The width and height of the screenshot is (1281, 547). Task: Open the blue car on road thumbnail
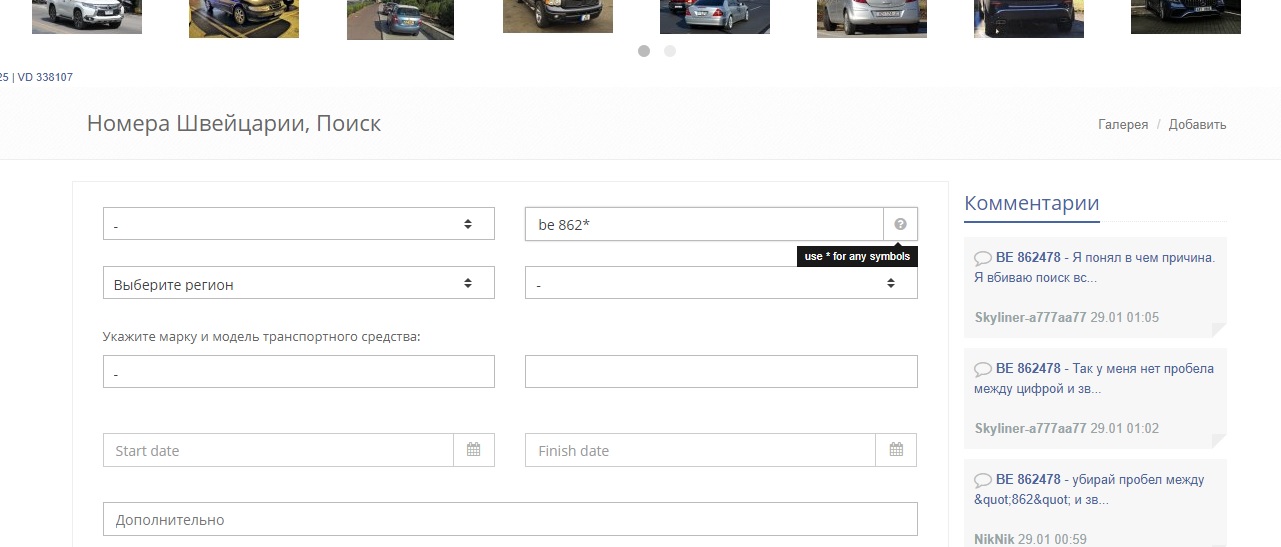point(400,20)
